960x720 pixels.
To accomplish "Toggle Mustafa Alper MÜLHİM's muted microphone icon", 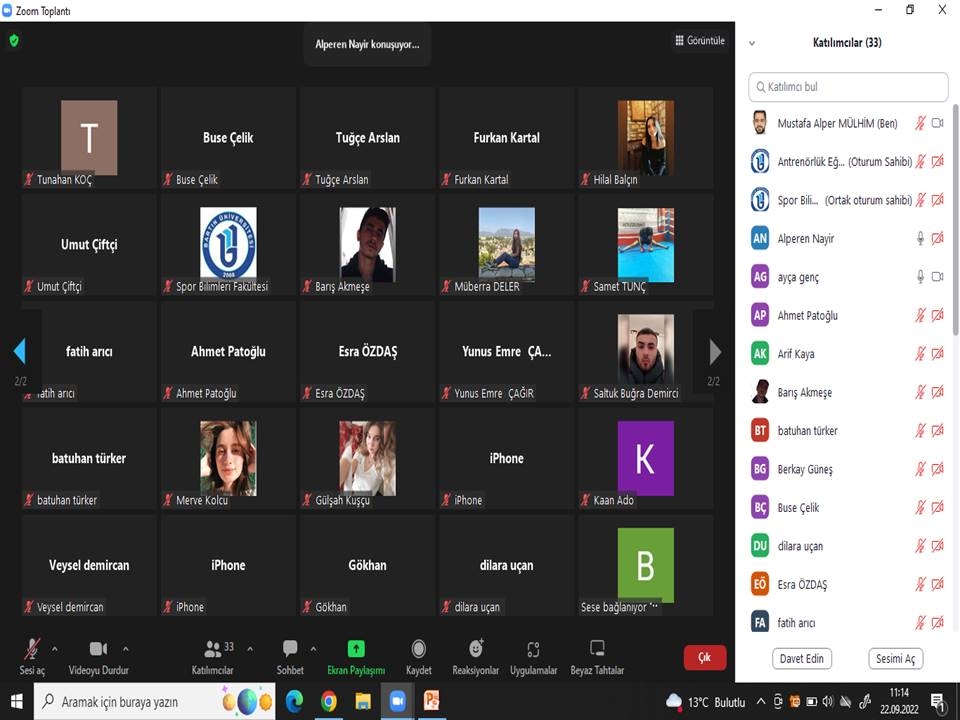I will 920,123.
